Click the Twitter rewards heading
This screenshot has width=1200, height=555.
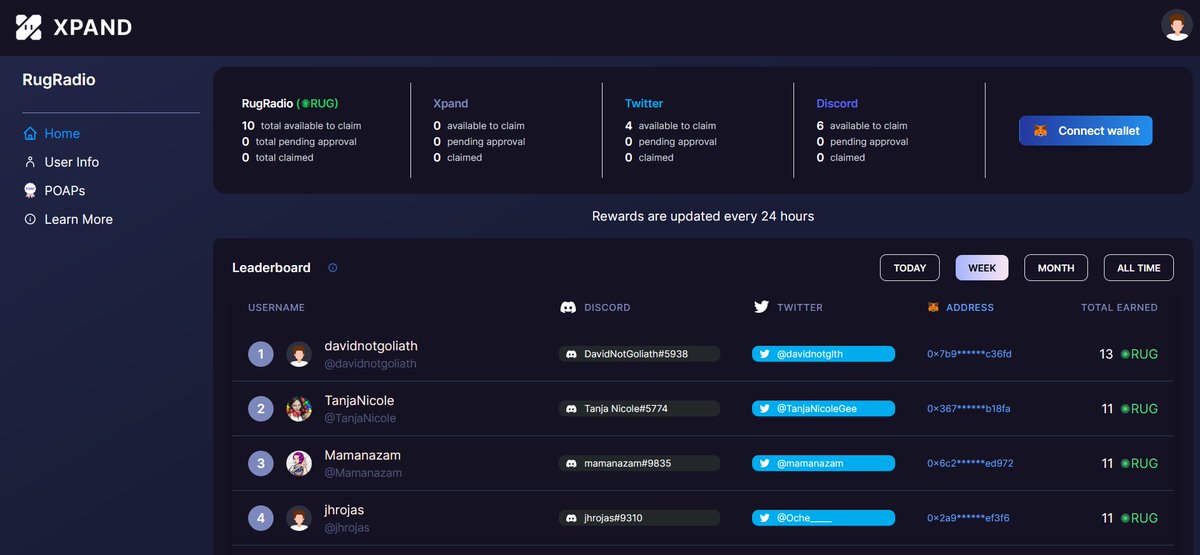[644, 103]
